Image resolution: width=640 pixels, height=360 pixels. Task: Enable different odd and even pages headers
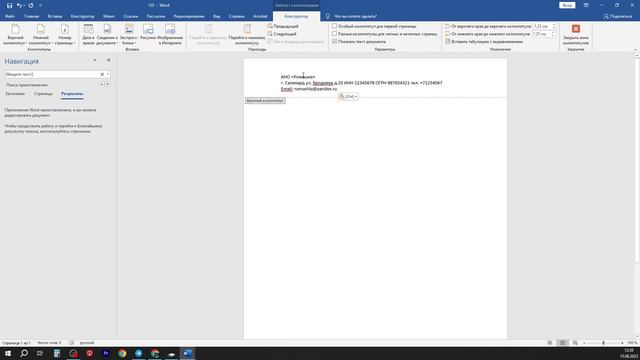384,34
